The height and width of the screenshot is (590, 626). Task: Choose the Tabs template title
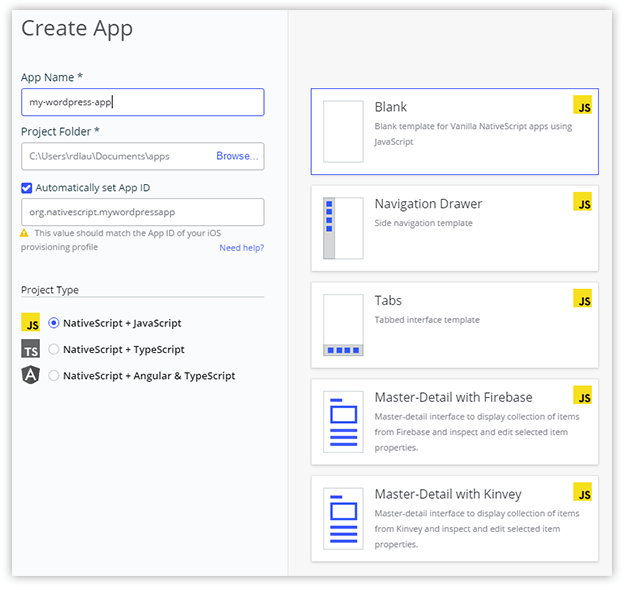pos(388,301)
